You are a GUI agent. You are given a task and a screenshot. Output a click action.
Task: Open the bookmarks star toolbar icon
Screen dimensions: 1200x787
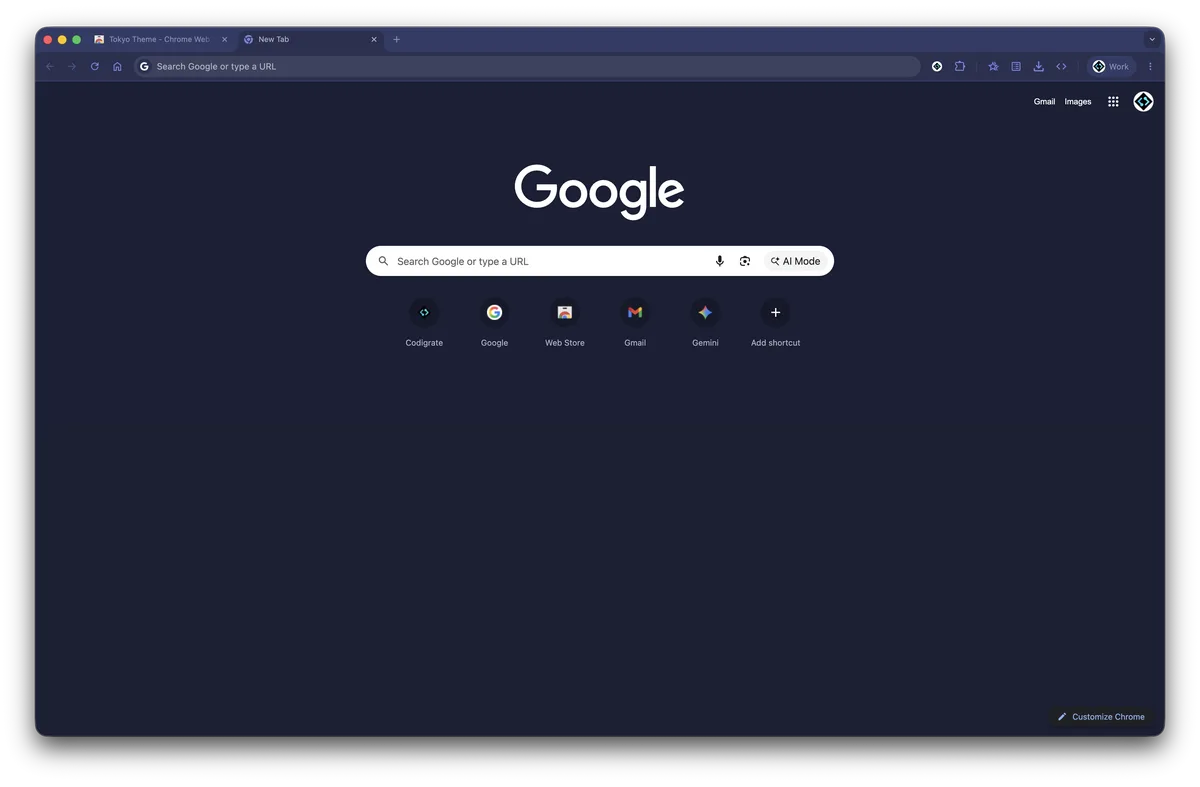pyautogui.click(x=993, y=67)
